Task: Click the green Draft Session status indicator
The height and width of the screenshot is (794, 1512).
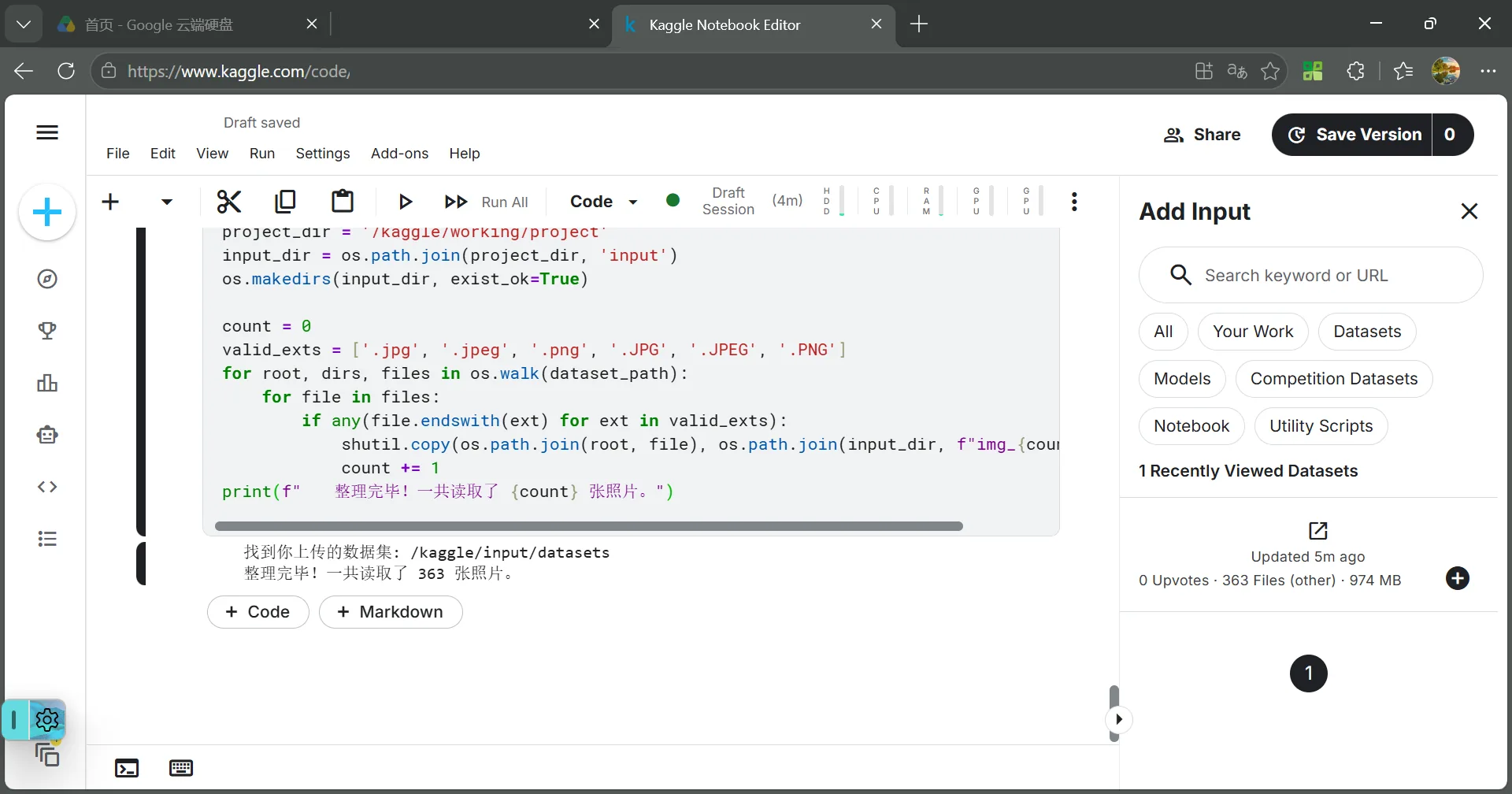Action: pos(673,200)
